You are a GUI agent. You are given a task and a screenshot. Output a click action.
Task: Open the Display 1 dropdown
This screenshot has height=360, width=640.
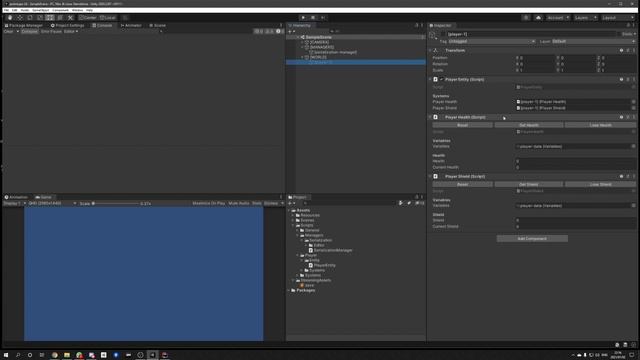[x=14, y=203]
